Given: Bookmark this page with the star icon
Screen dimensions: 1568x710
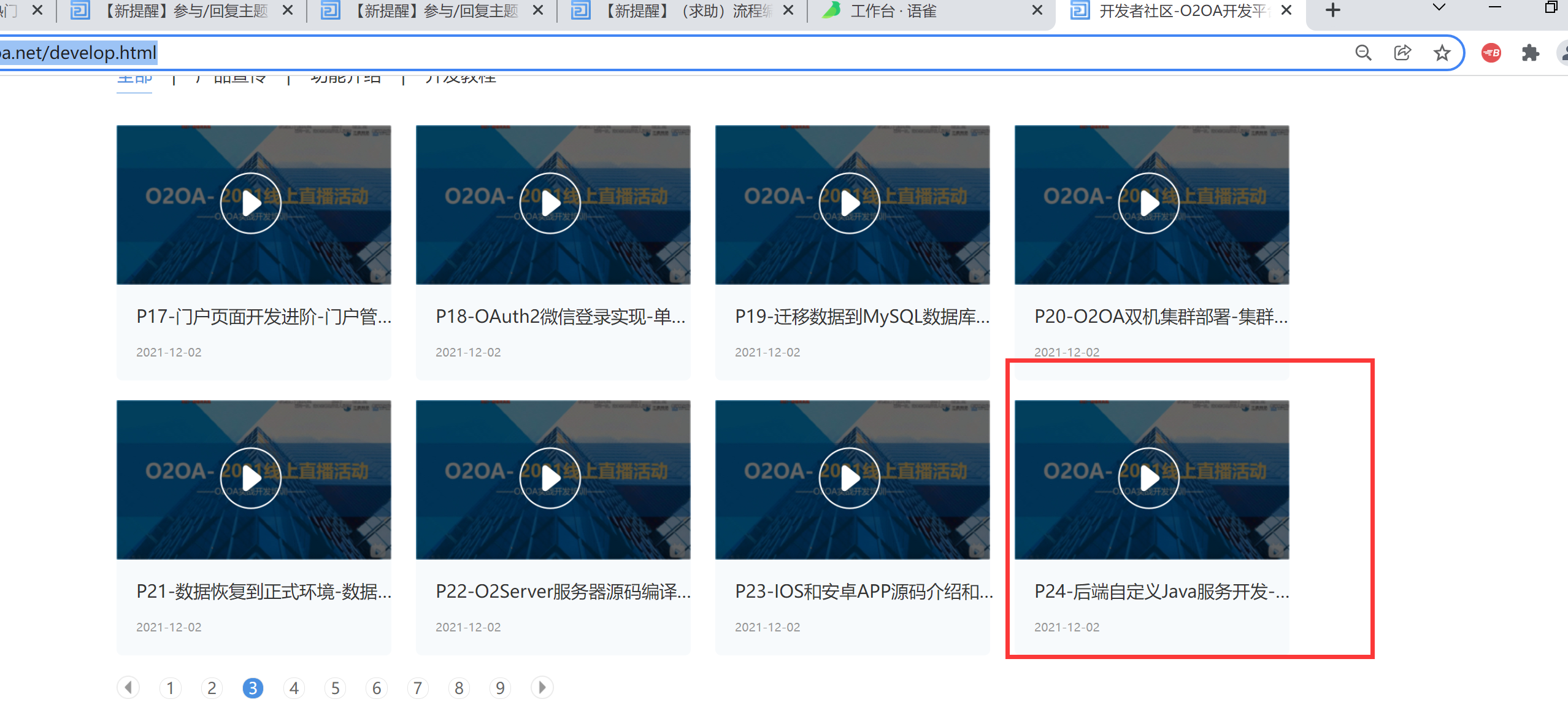Looking at the screenshot, I should coord(1442,53).
